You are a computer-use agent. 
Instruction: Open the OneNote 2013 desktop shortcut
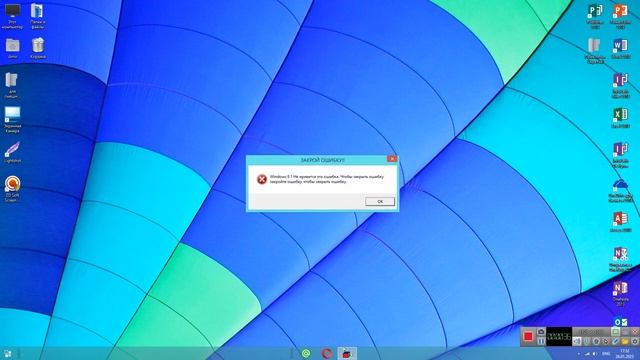[x=620, y=293]
